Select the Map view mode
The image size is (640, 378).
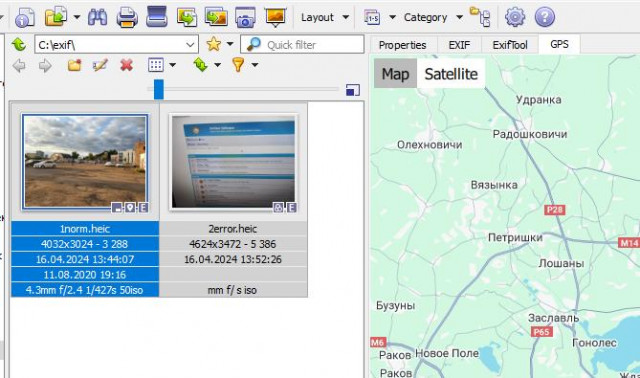395,74
